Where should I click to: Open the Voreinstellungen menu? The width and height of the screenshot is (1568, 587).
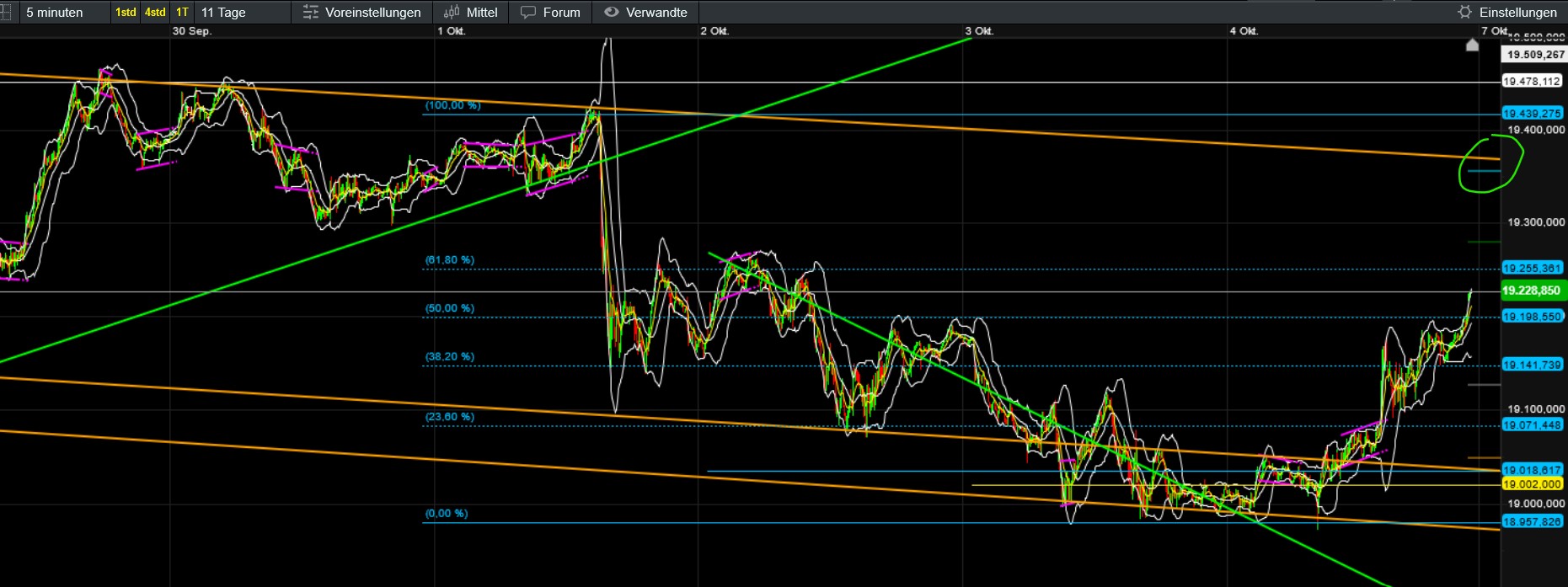point(361,12)
